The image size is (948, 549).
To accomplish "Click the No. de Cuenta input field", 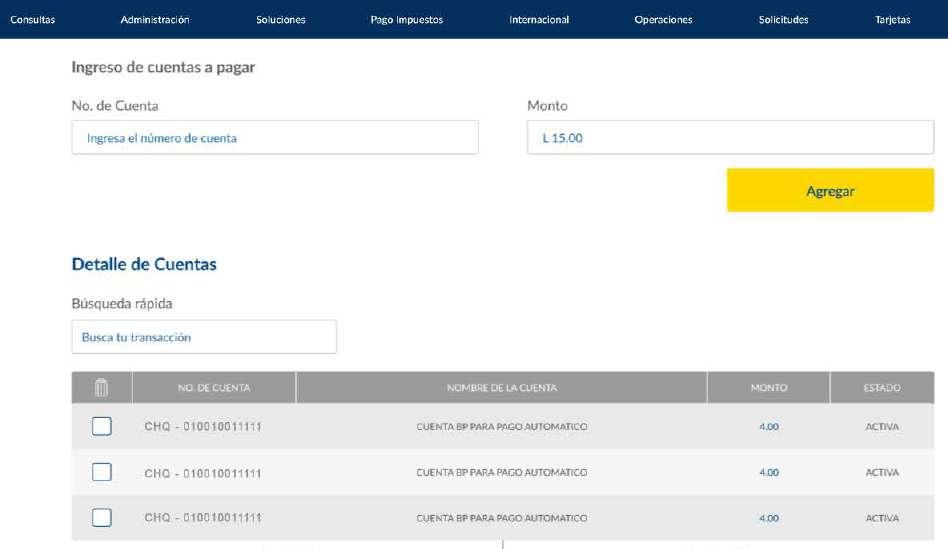I will [275, 137].
